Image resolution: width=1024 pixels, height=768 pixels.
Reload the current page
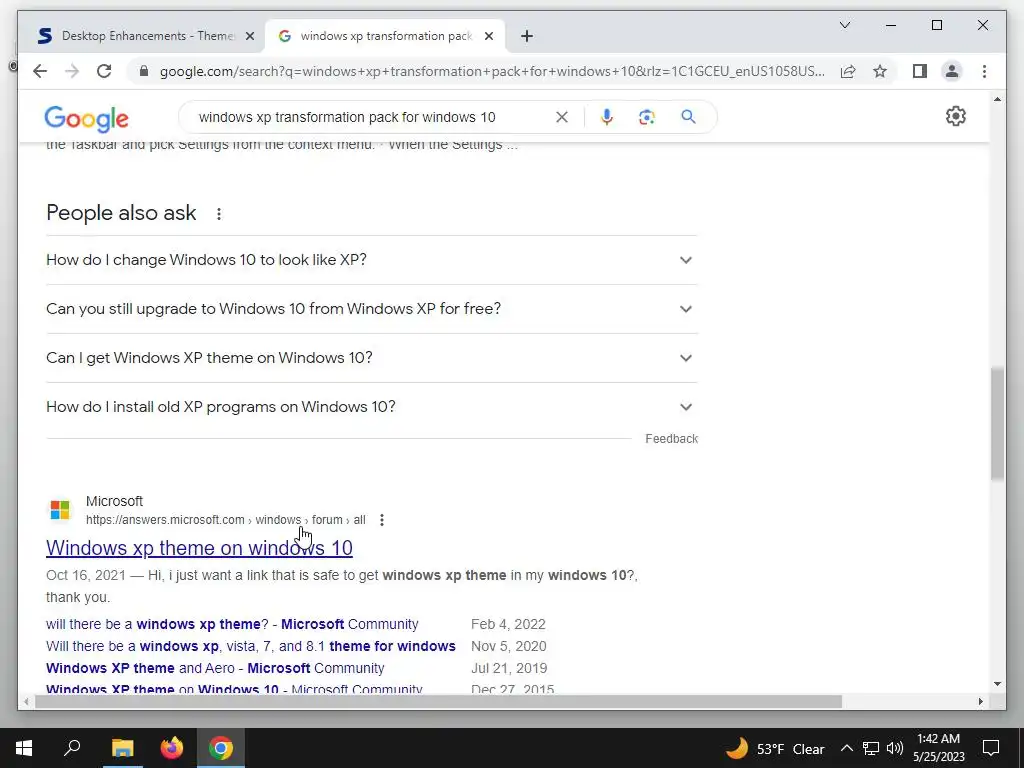[x=104, y=71]
